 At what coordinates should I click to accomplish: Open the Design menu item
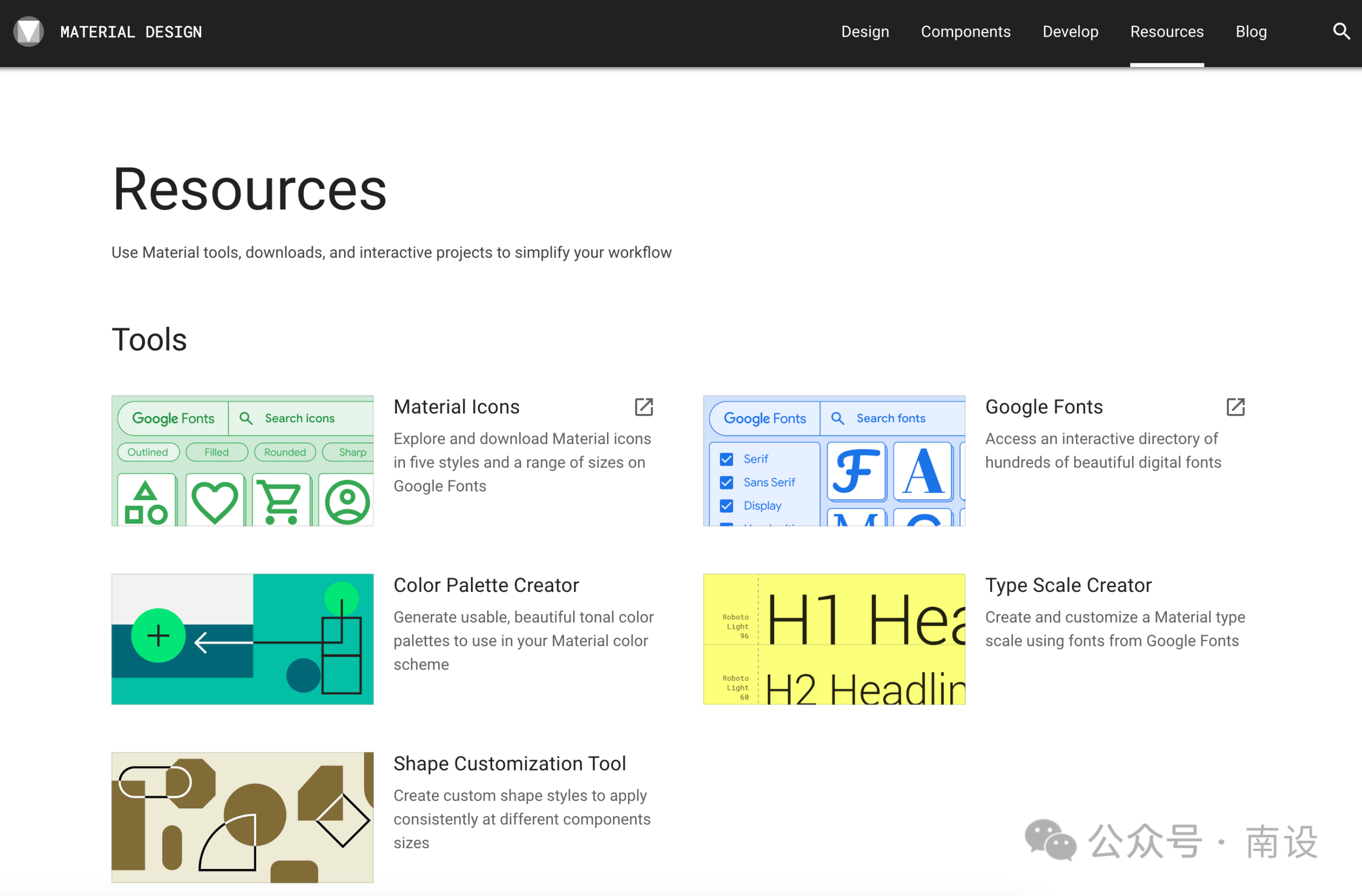865,31
